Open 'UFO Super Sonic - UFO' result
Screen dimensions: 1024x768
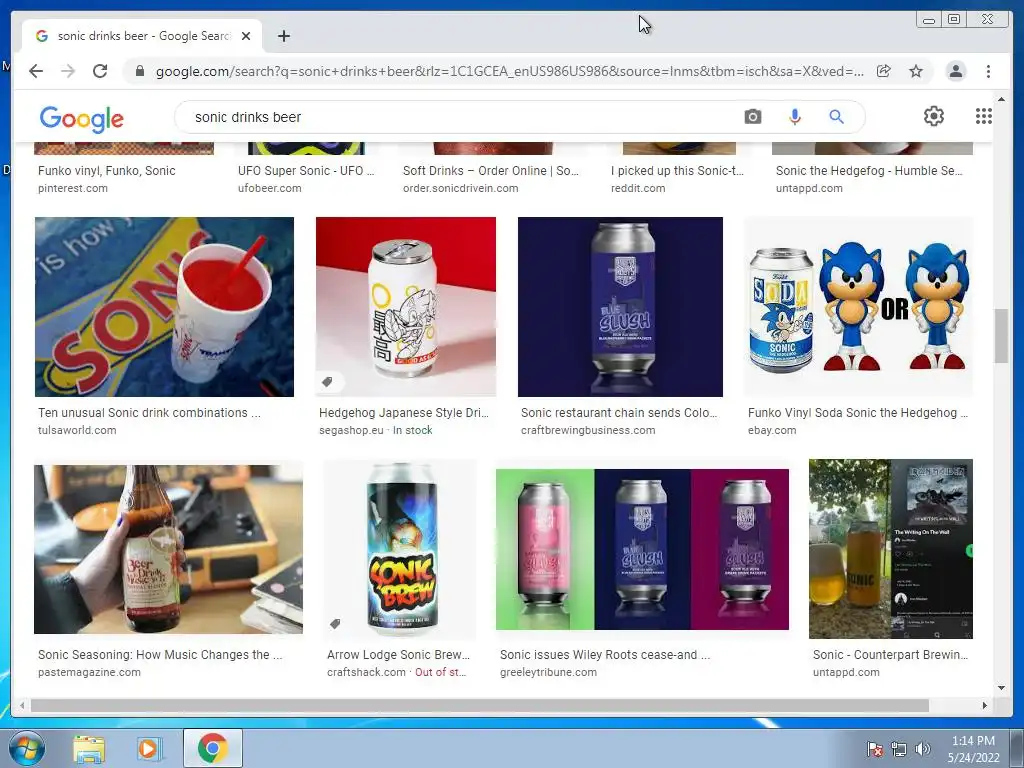(x=306, y=170)
